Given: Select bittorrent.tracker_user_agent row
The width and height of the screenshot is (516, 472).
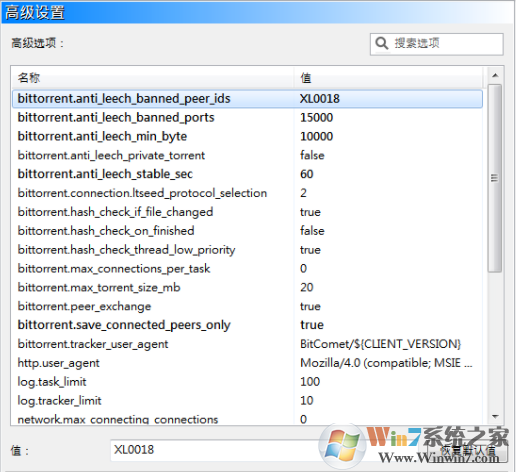Looking at the screenshot, I should coord(247,344).
